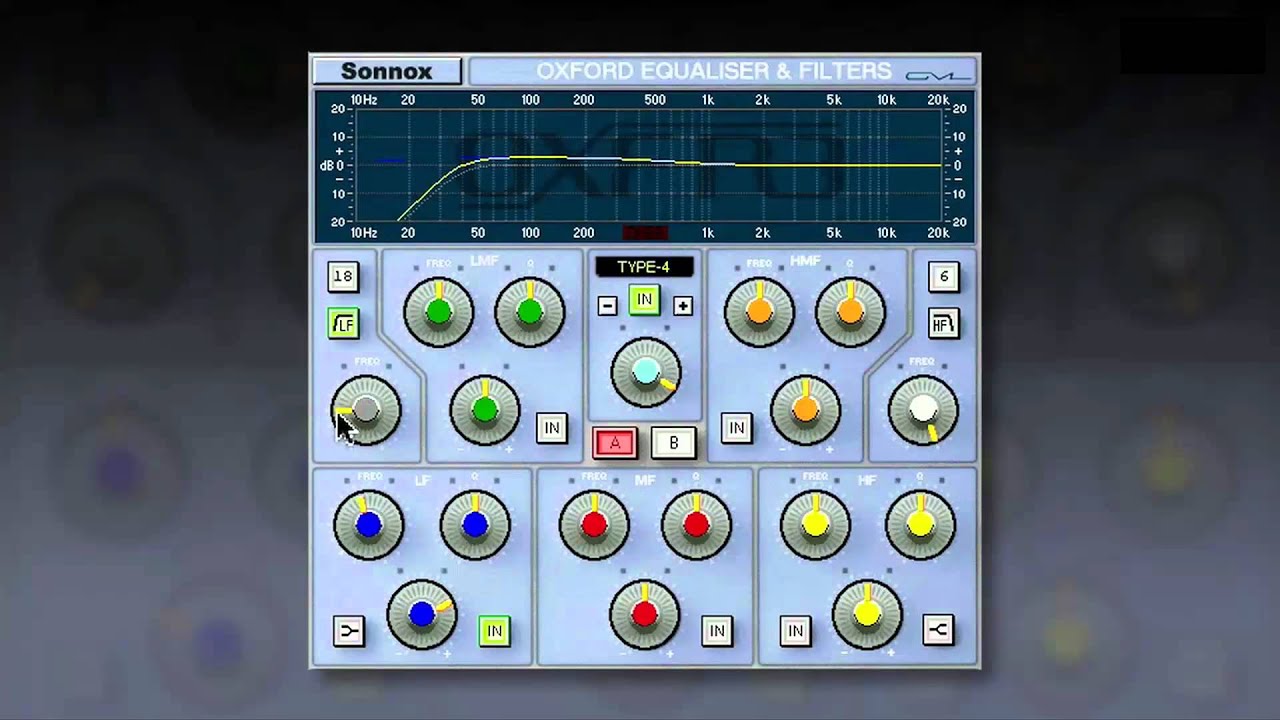Click the LF blue gain knob
This screenshot has width=1280, height=720.
coord(422,614)
